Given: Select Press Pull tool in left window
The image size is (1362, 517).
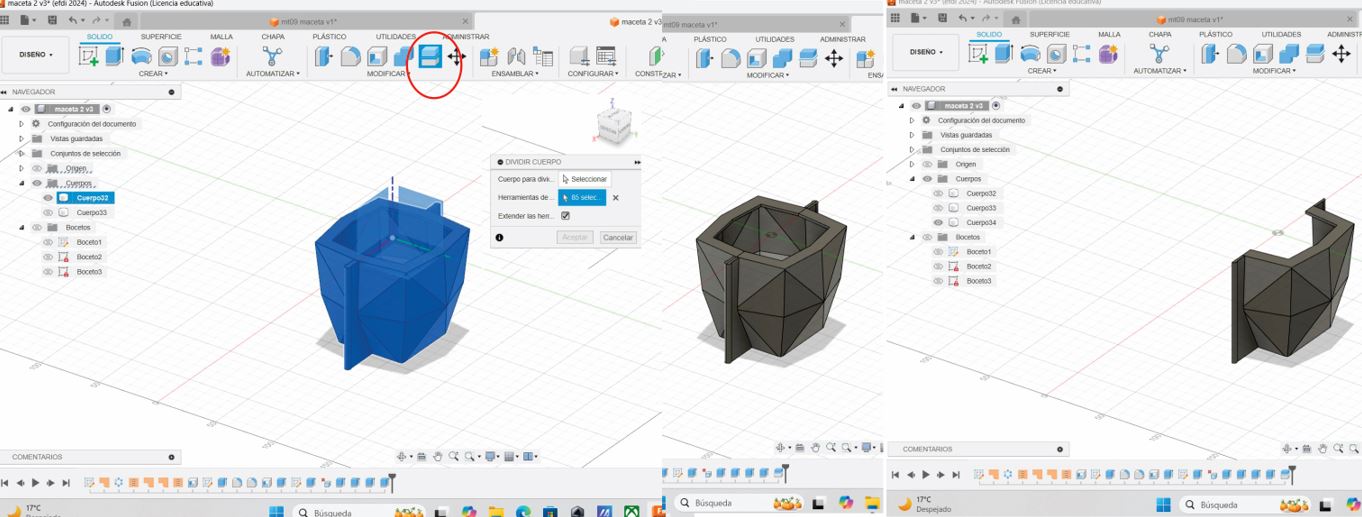Looking at the screenshot, I should click(x=324, y=57).
